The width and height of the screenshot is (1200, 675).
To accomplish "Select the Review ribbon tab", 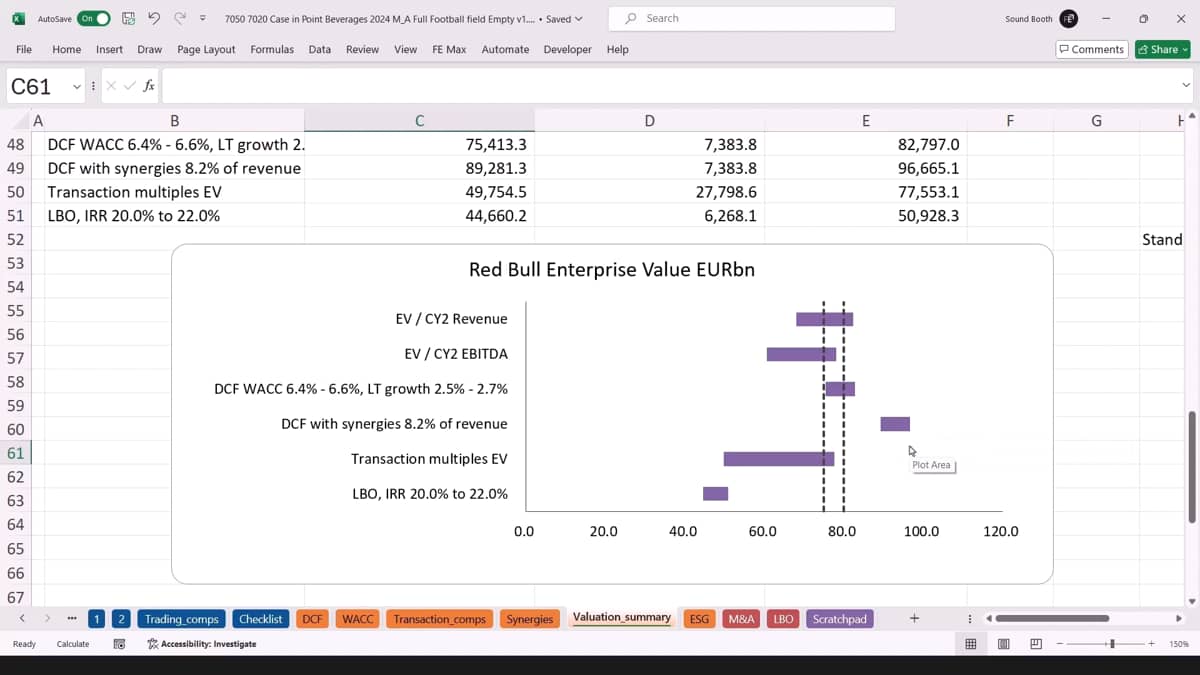I will tap(362, 49).
